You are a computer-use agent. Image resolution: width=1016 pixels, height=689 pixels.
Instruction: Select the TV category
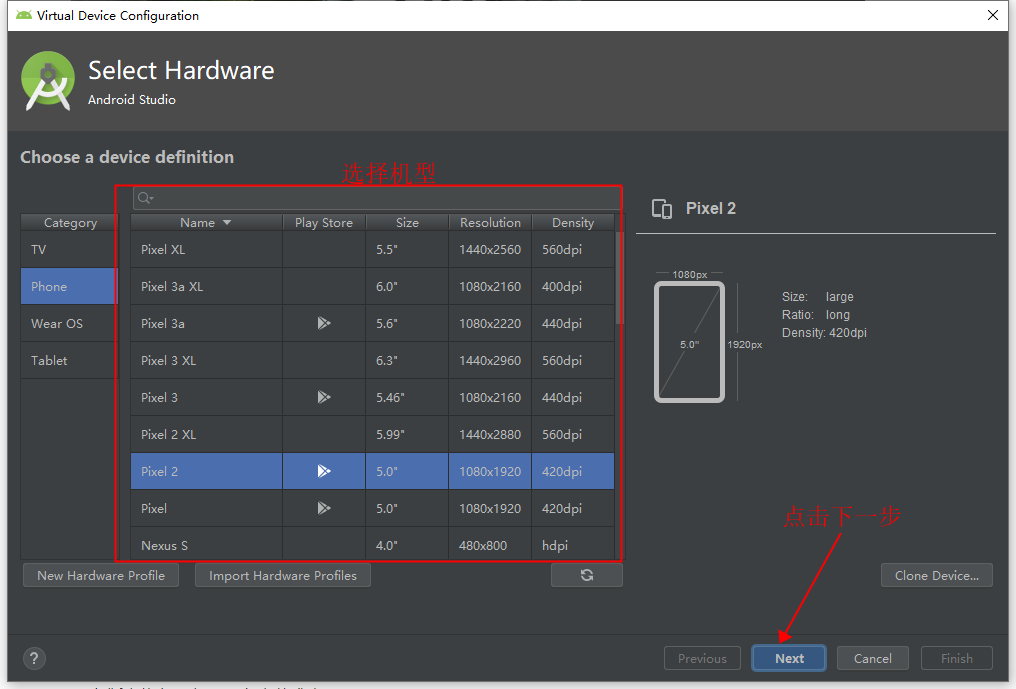69,250
